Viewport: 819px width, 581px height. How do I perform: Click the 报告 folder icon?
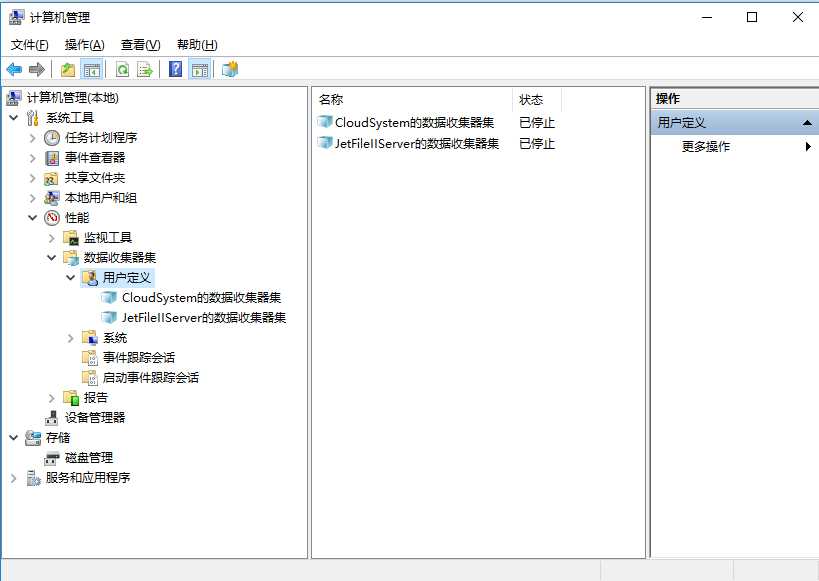tap(71, 398)
